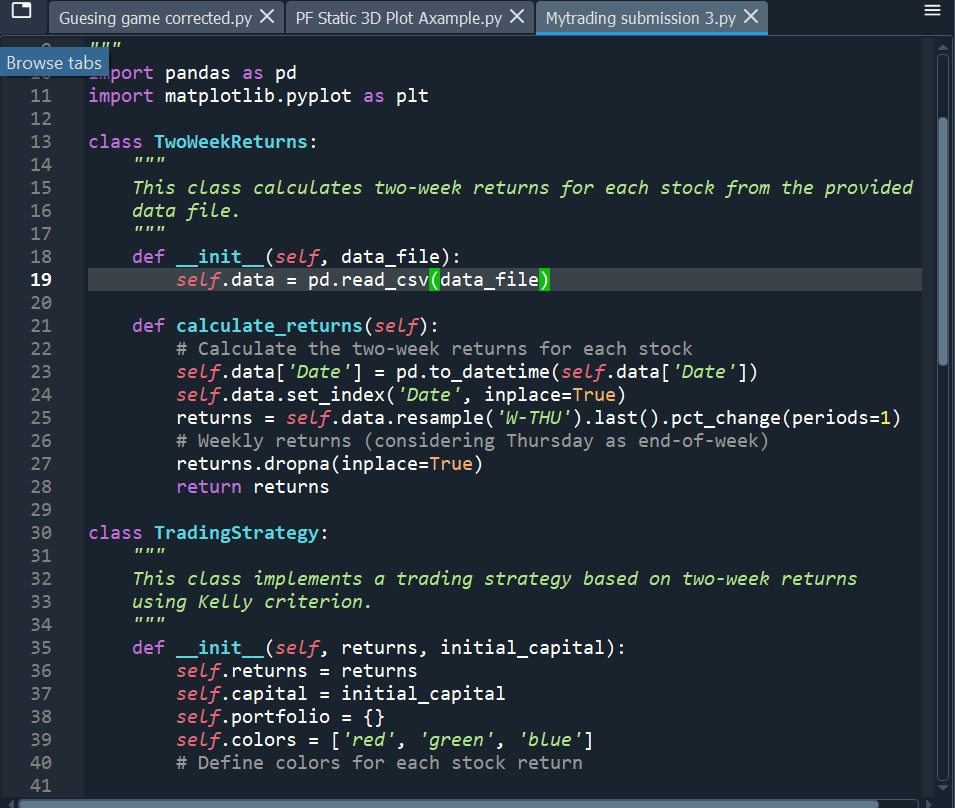Click the horizontal scrollbar thumb at the bottom
The width and height of the screenshot is (955, 808).
point(448,804)
